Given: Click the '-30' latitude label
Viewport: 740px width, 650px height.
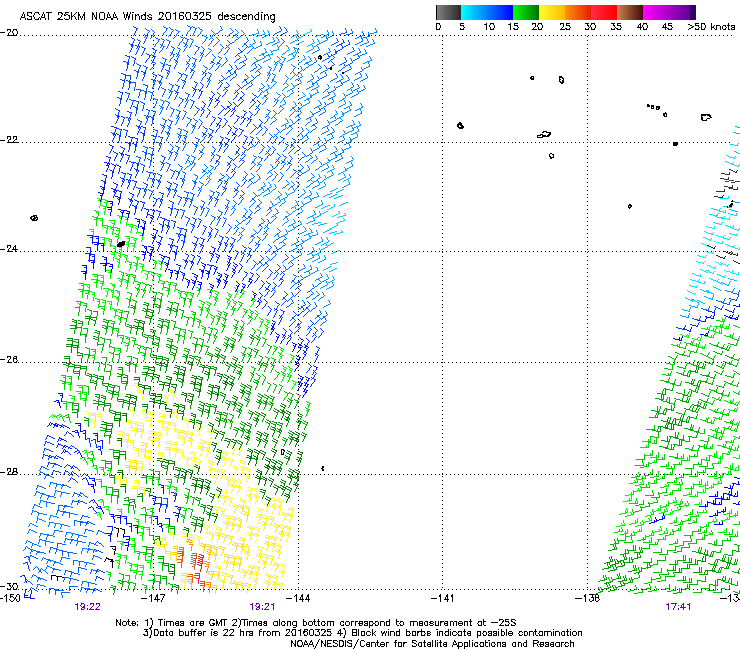Looking at the screenshot, I should [9, 586].
